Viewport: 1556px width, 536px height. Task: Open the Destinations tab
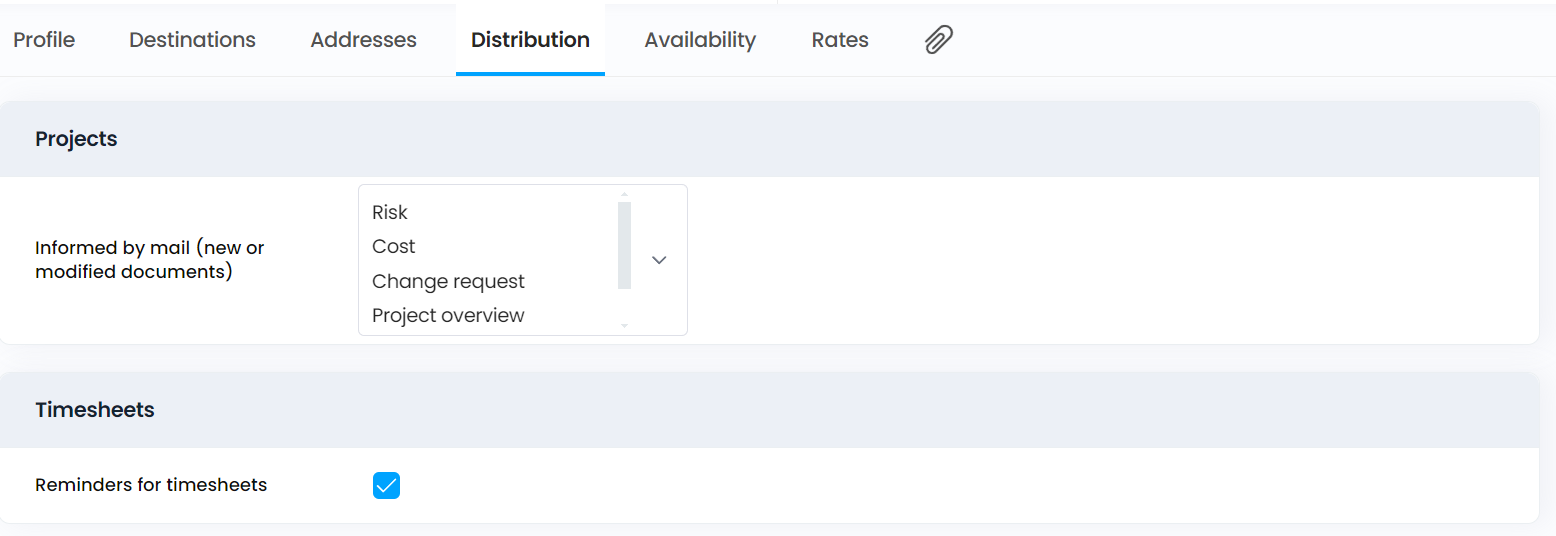click(192, 40)
